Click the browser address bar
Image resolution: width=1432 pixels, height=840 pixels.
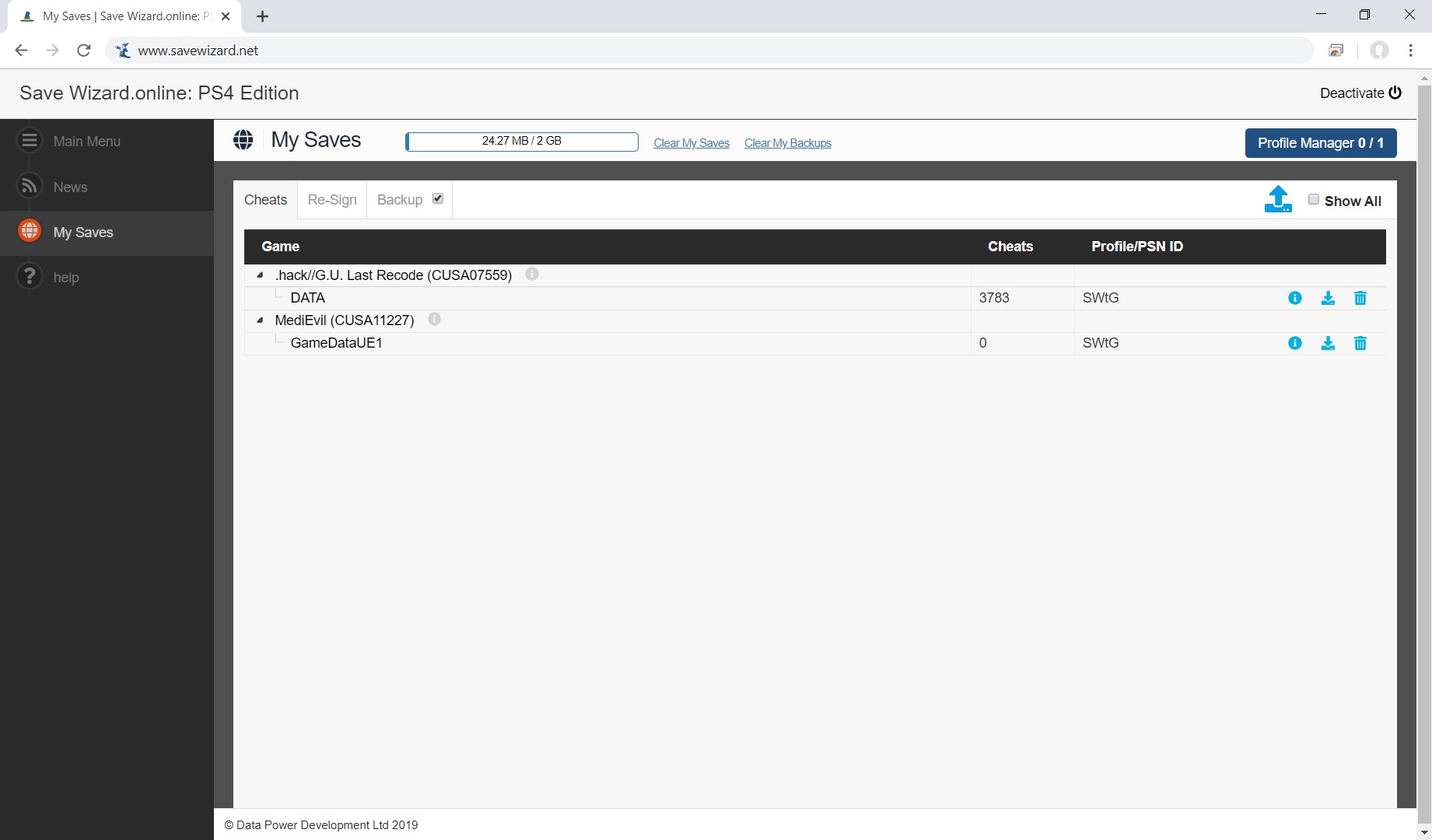[709, 51]
